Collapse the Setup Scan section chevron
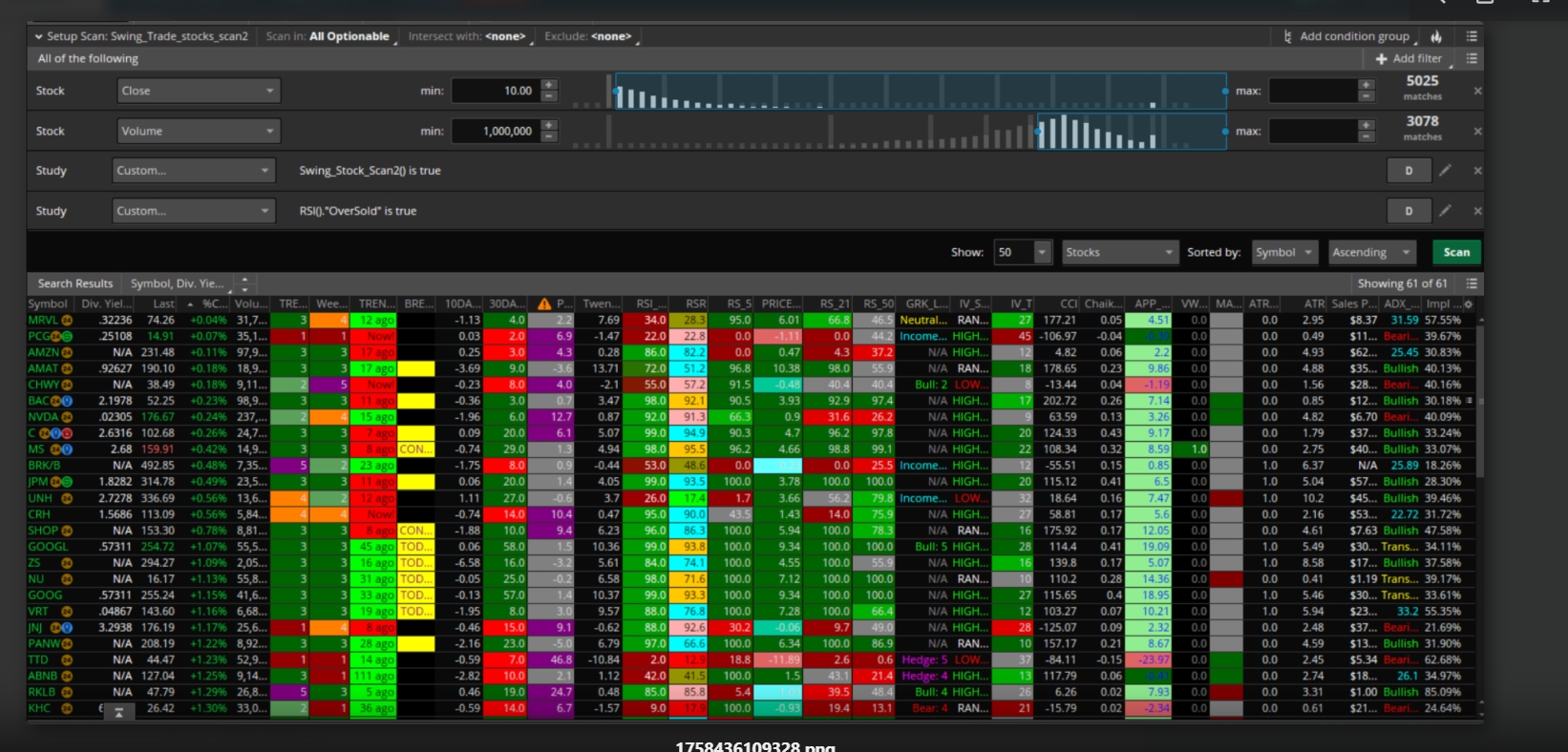The height and width of the screenshot is (752, 1568). coord(38,36)
